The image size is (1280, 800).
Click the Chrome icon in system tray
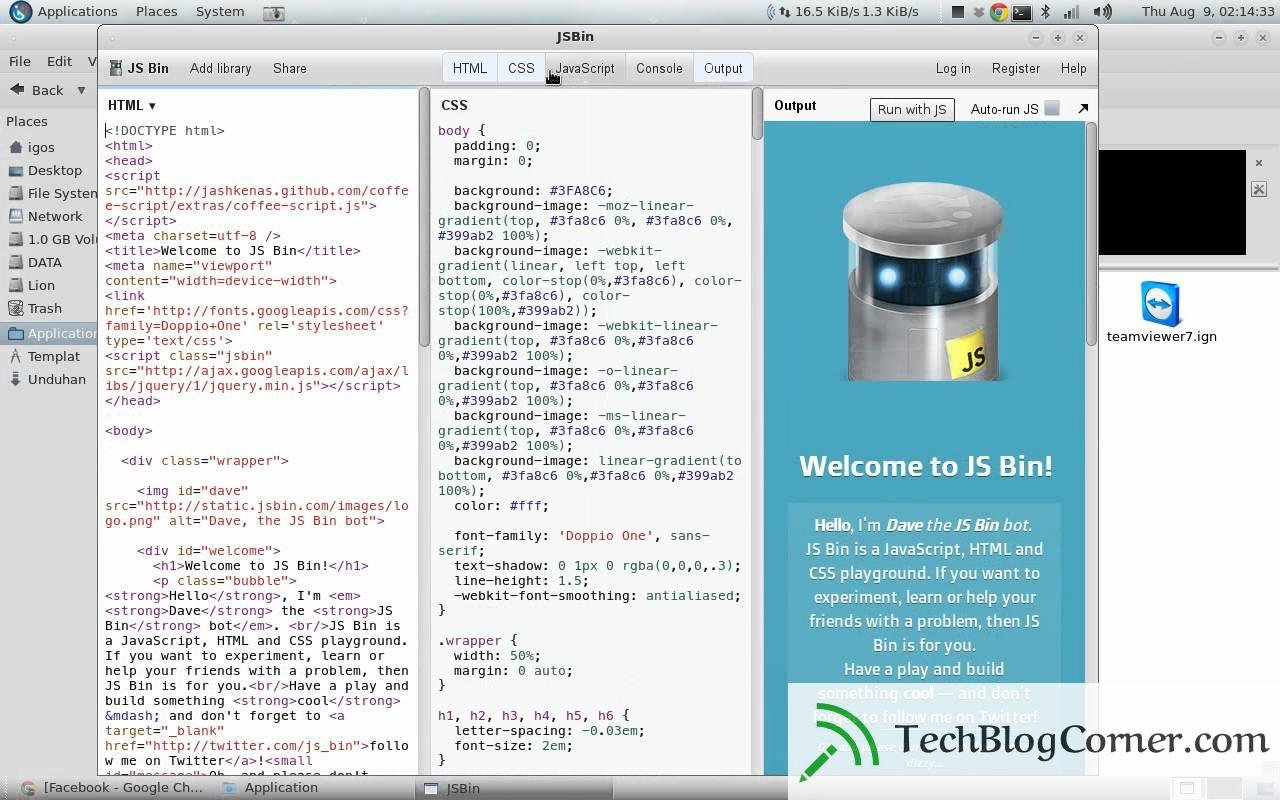(x=998, y=12)
